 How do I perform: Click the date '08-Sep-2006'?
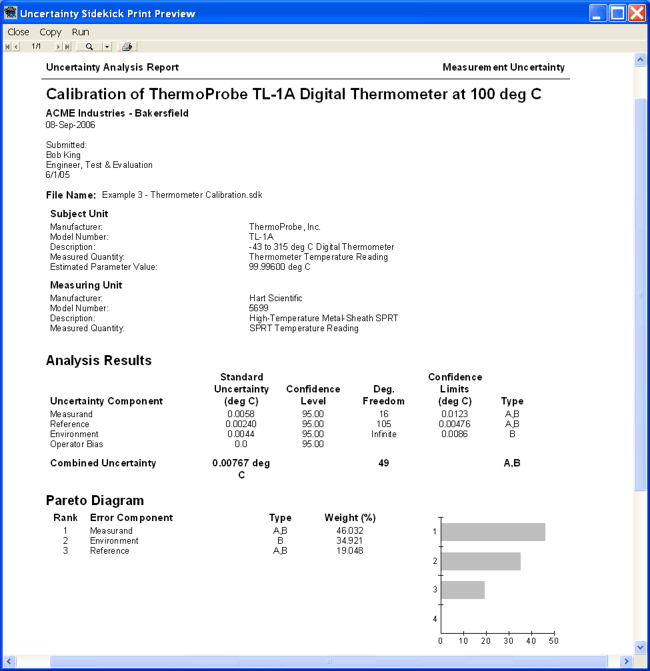70,125
